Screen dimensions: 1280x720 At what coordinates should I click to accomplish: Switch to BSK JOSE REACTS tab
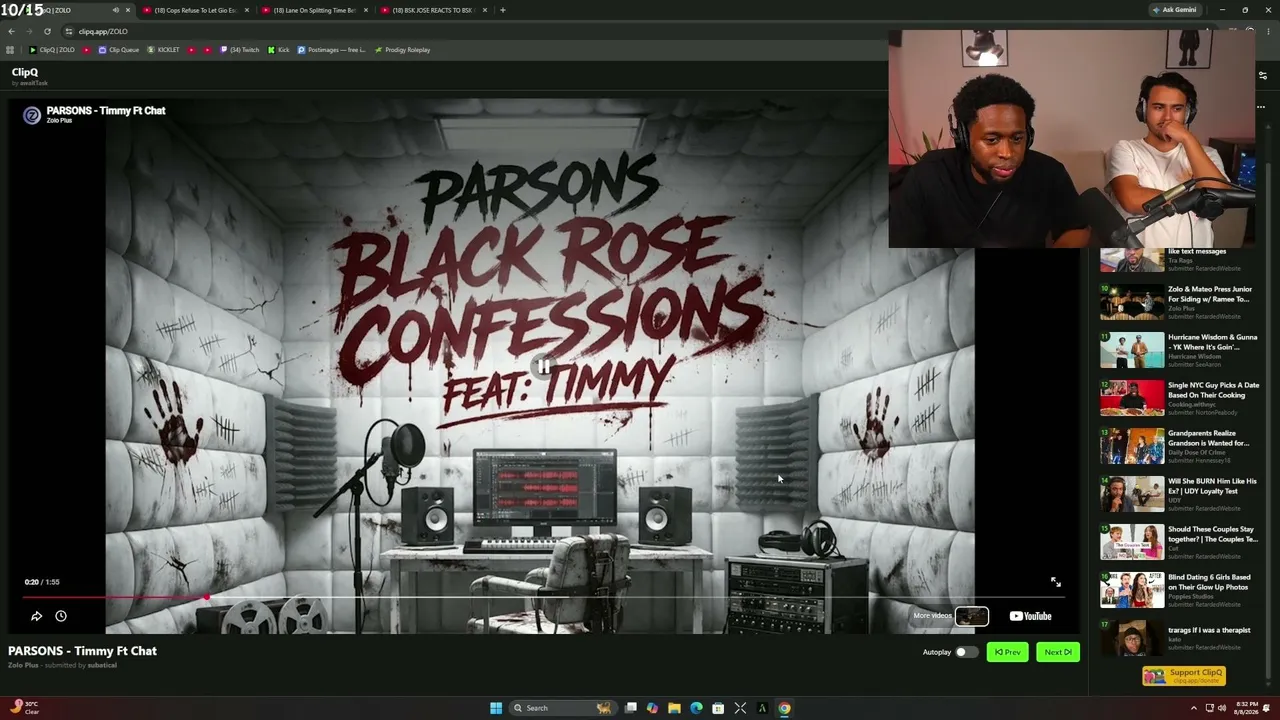(x=433, y=10)
